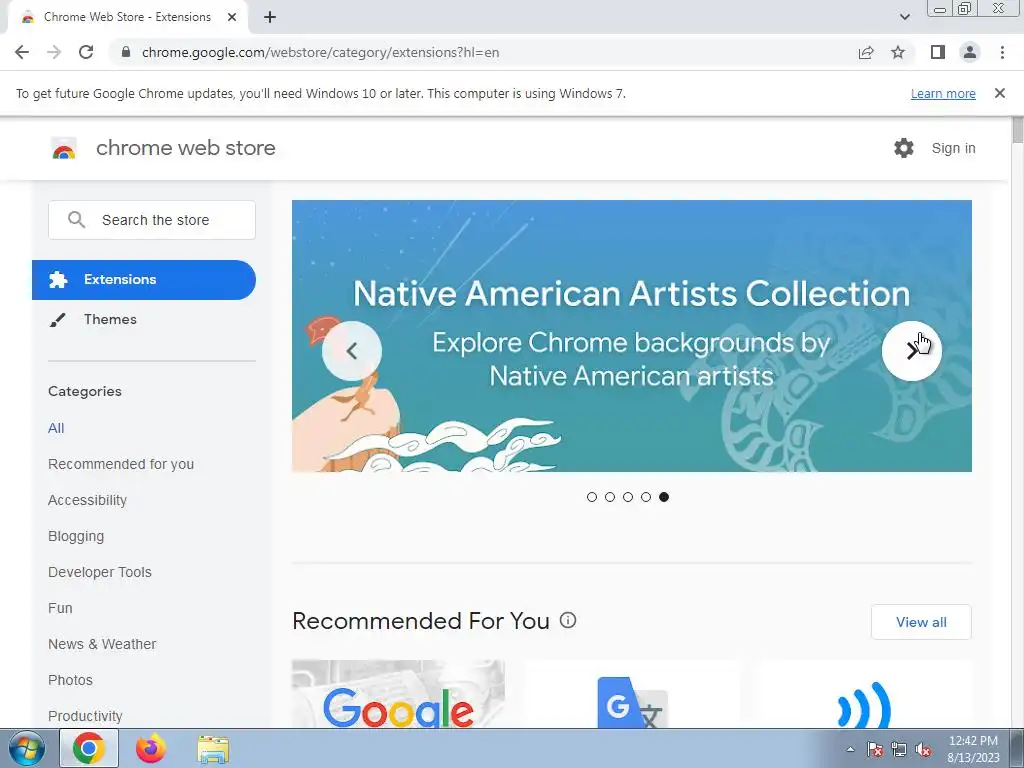Open the taskbar clock and date
Image resolution: width=1024 pixels, height=768 pixels.
coord(973,749)
